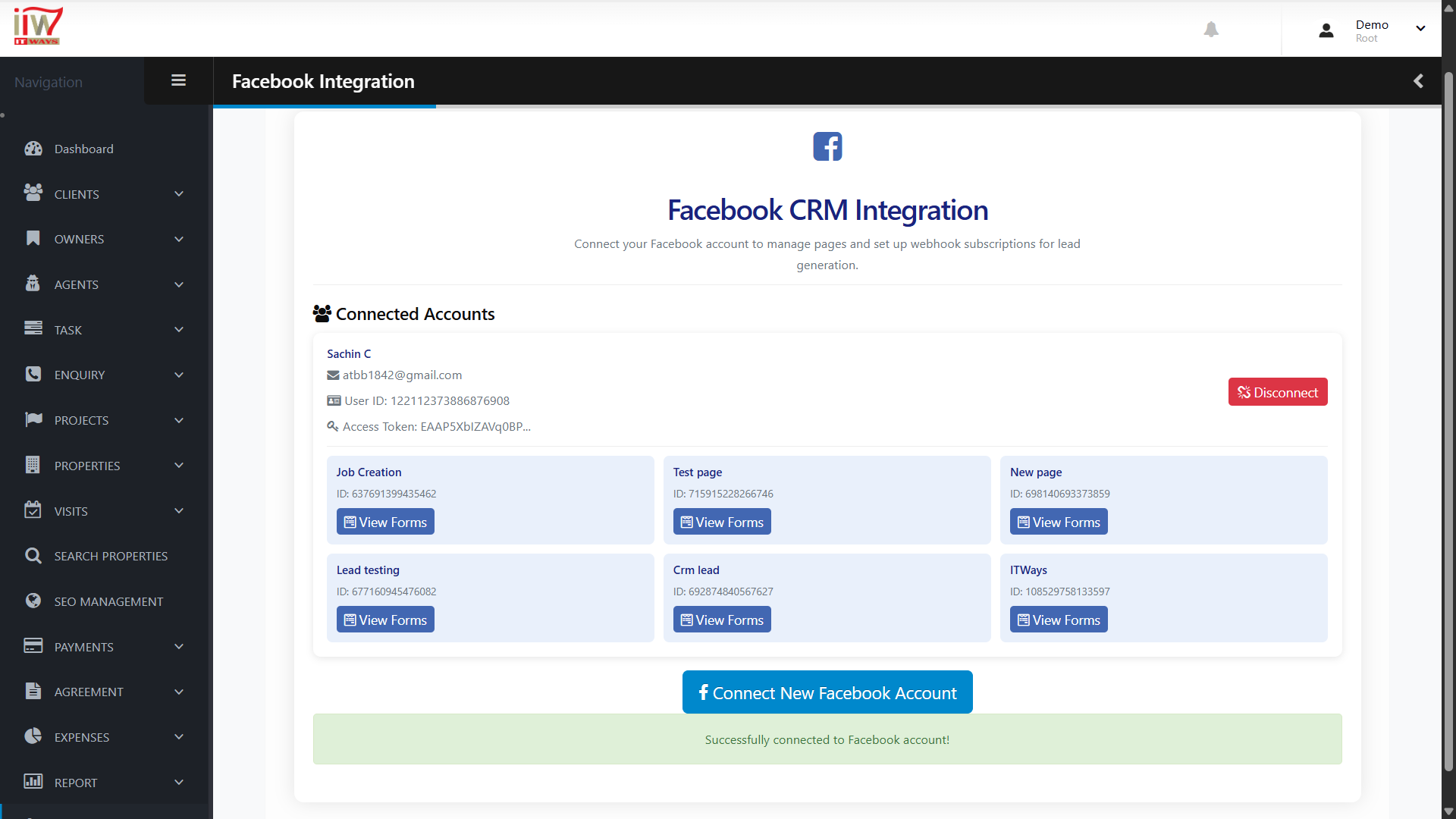View Forms for New page
1456x819 pixels.
point(1059,522)
